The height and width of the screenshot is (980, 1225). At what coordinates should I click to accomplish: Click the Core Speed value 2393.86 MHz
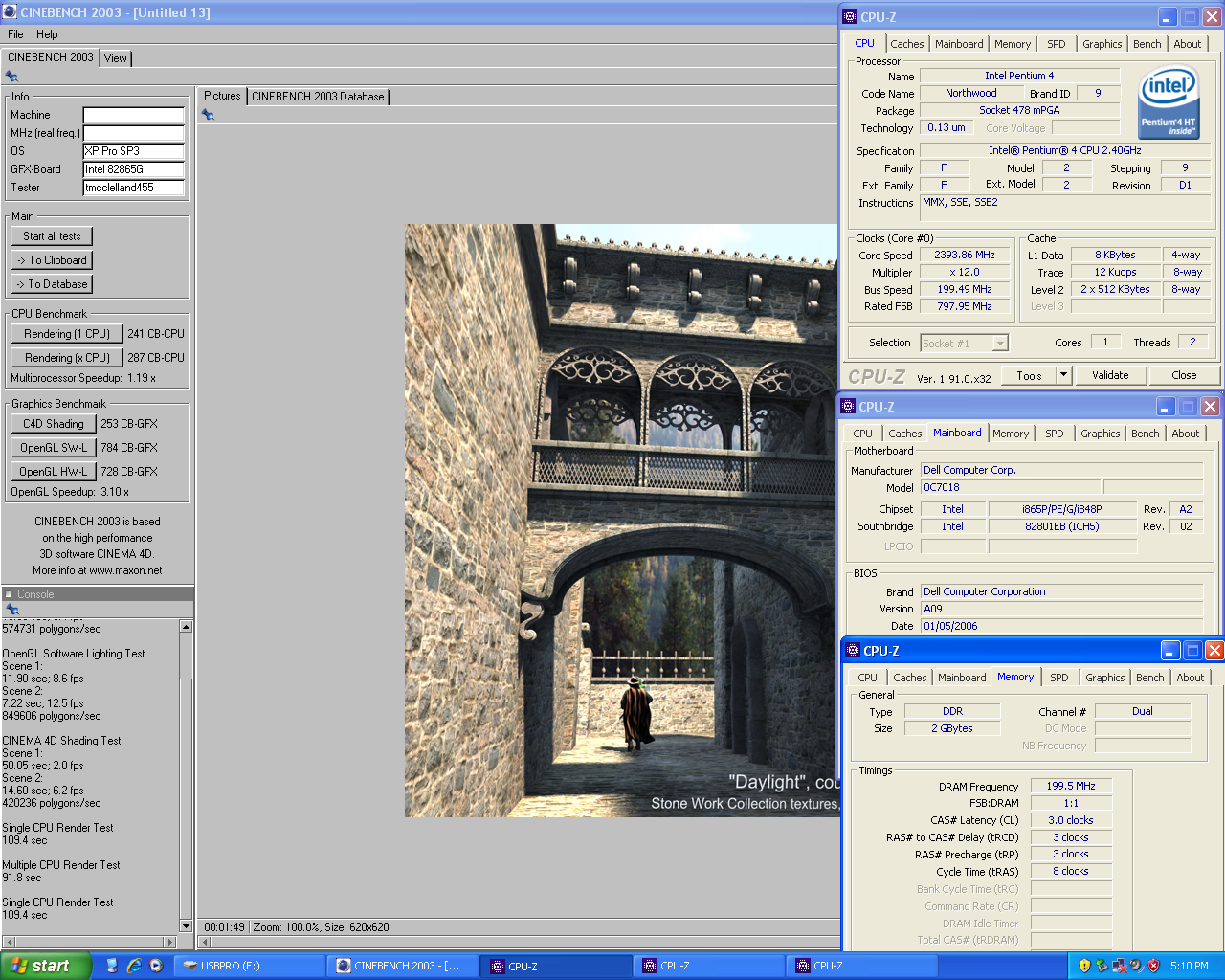pos(965,256)
